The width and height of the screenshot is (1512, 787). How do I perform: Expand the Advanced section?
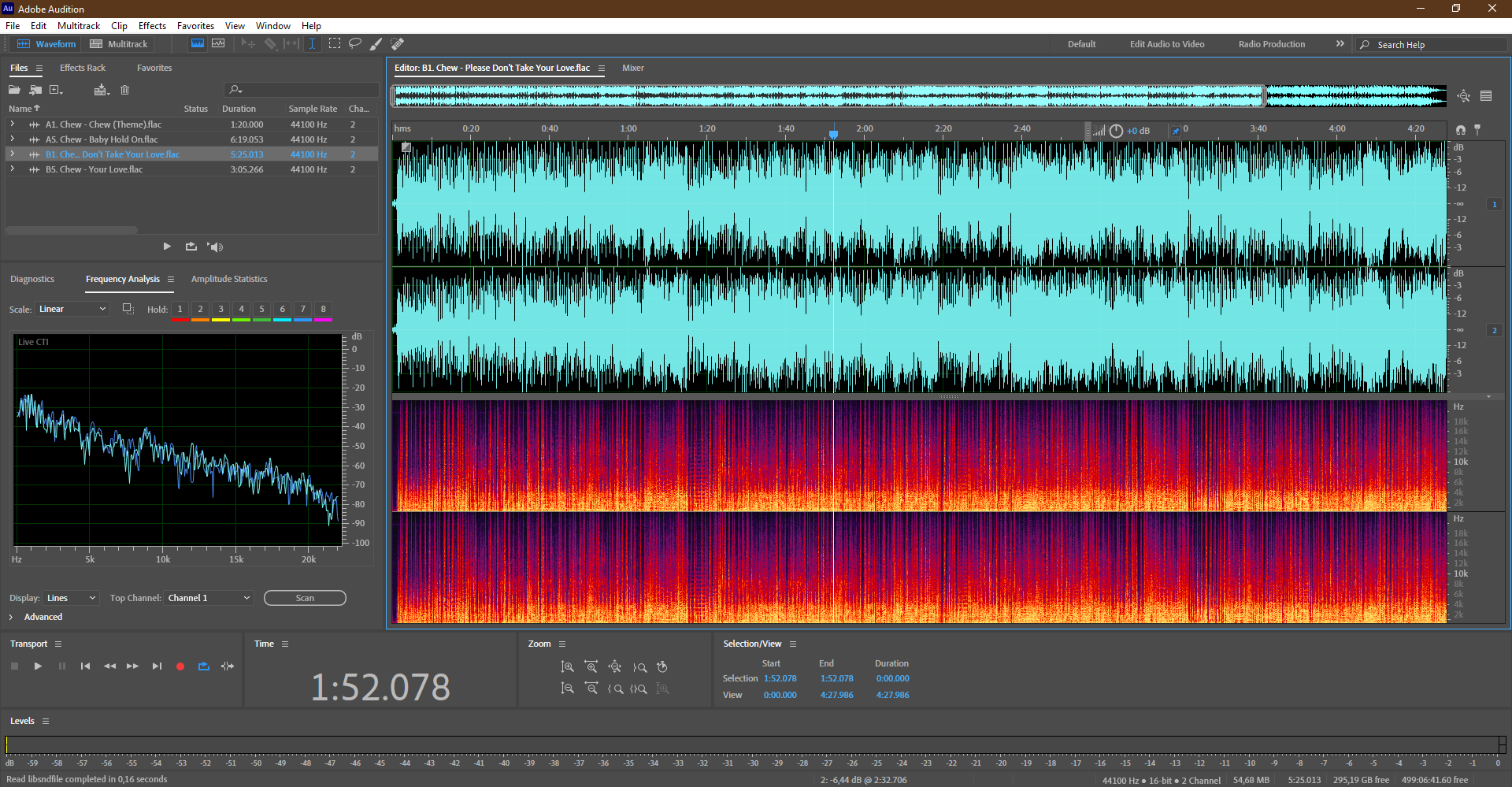click(x=11, y=617)
